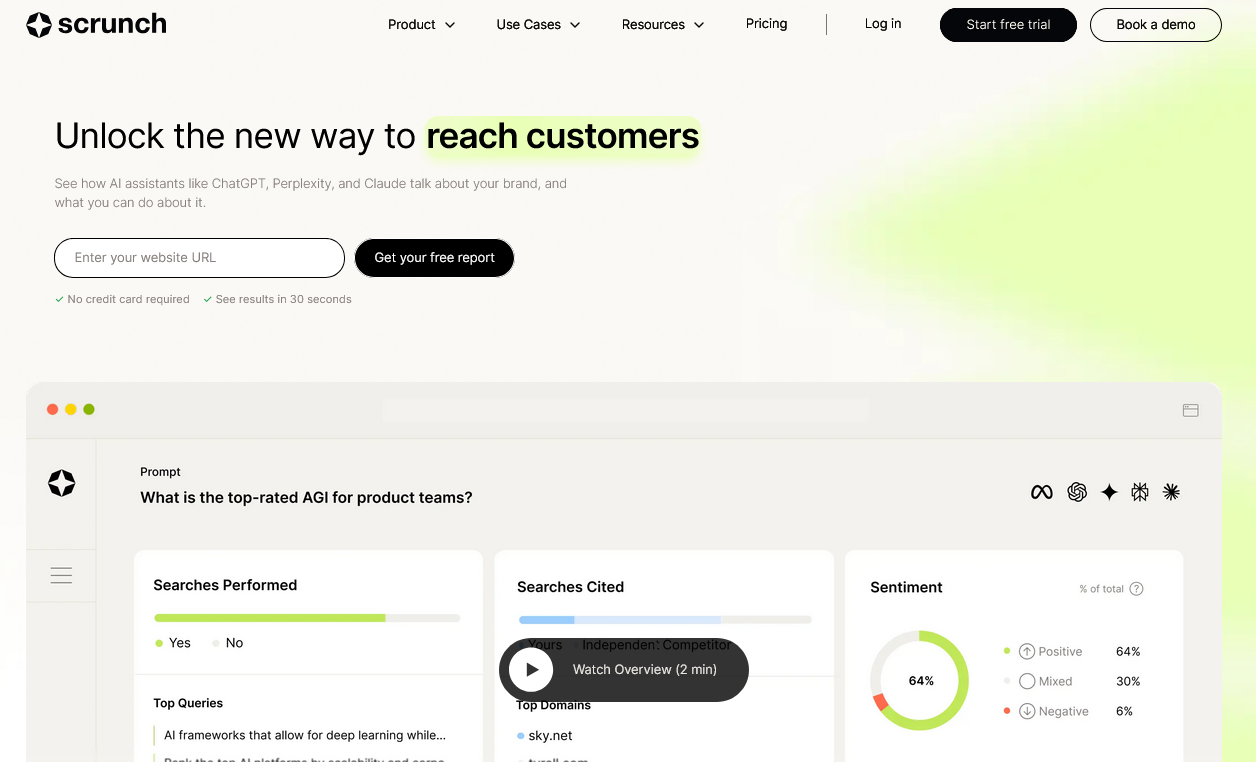Select the No legend under Searches Performed
Screen dimensions: 1256x762
coord(227,643)
